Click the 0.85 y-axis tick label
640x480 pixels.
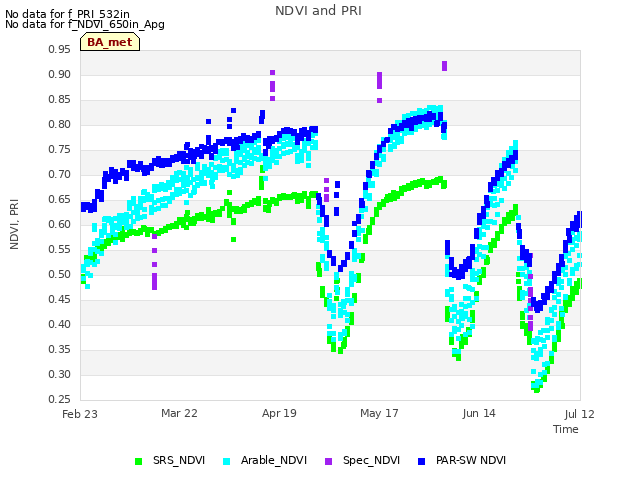[60, 99]
